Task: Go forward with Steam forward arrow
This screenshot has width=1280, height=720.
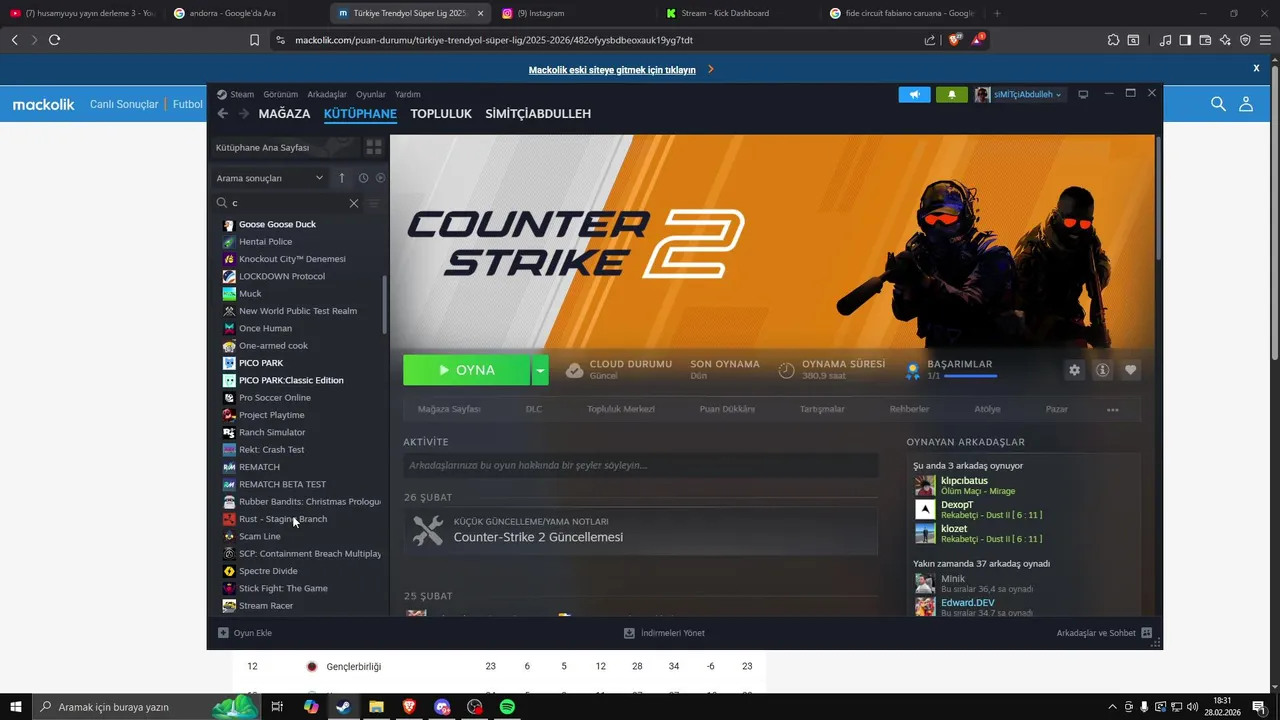Action: click(244, 113)
